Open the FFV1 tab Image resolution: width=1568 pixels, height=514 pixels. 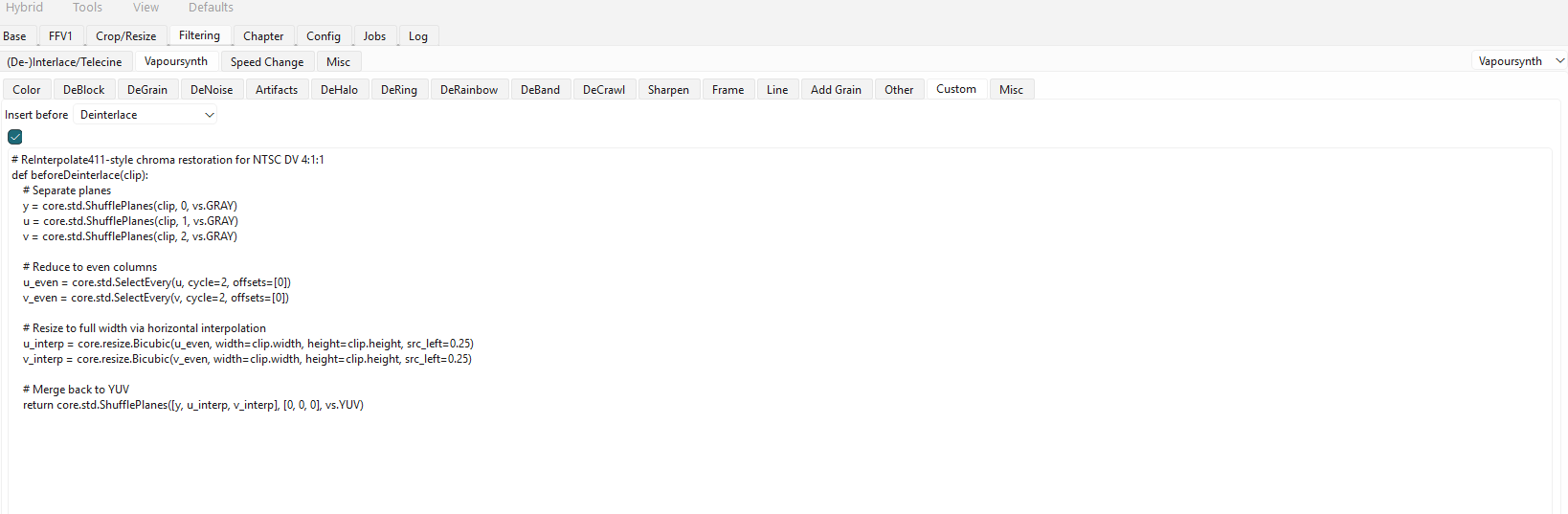pos(60,36)
